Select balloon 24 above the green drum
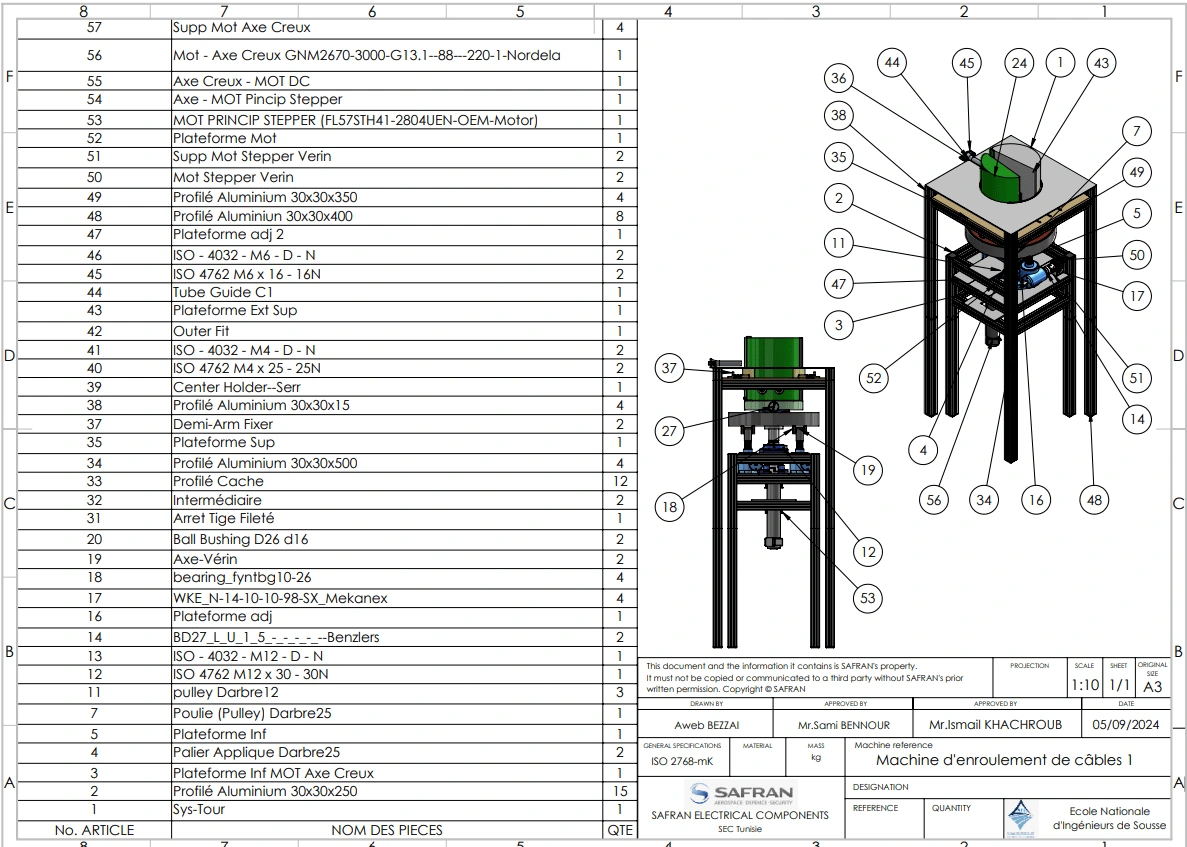This screenshot has height=847, width=1187. [x=1020, y=63]
